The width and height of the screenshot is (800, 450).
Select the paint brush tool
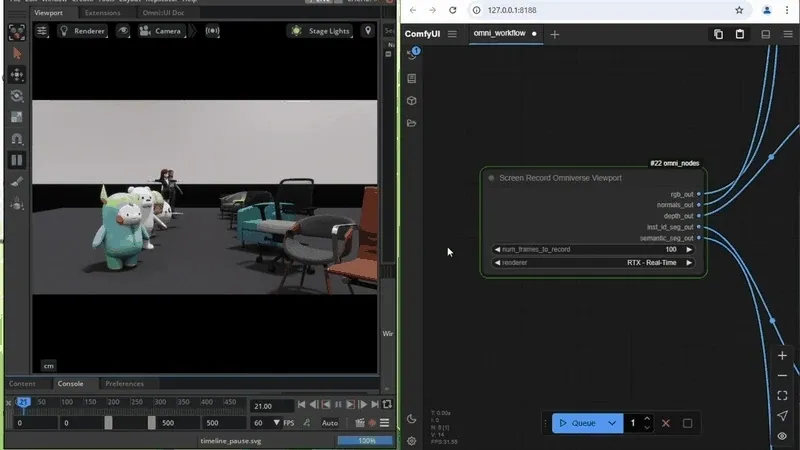(x=17, y=182)
